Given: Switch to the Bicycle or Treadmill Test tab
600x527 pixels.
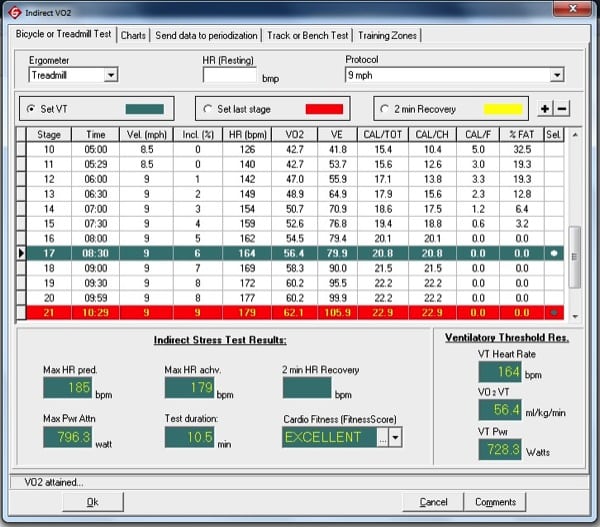Looking at the screenshot, I should pyautogui.click(x=63, y=34).
